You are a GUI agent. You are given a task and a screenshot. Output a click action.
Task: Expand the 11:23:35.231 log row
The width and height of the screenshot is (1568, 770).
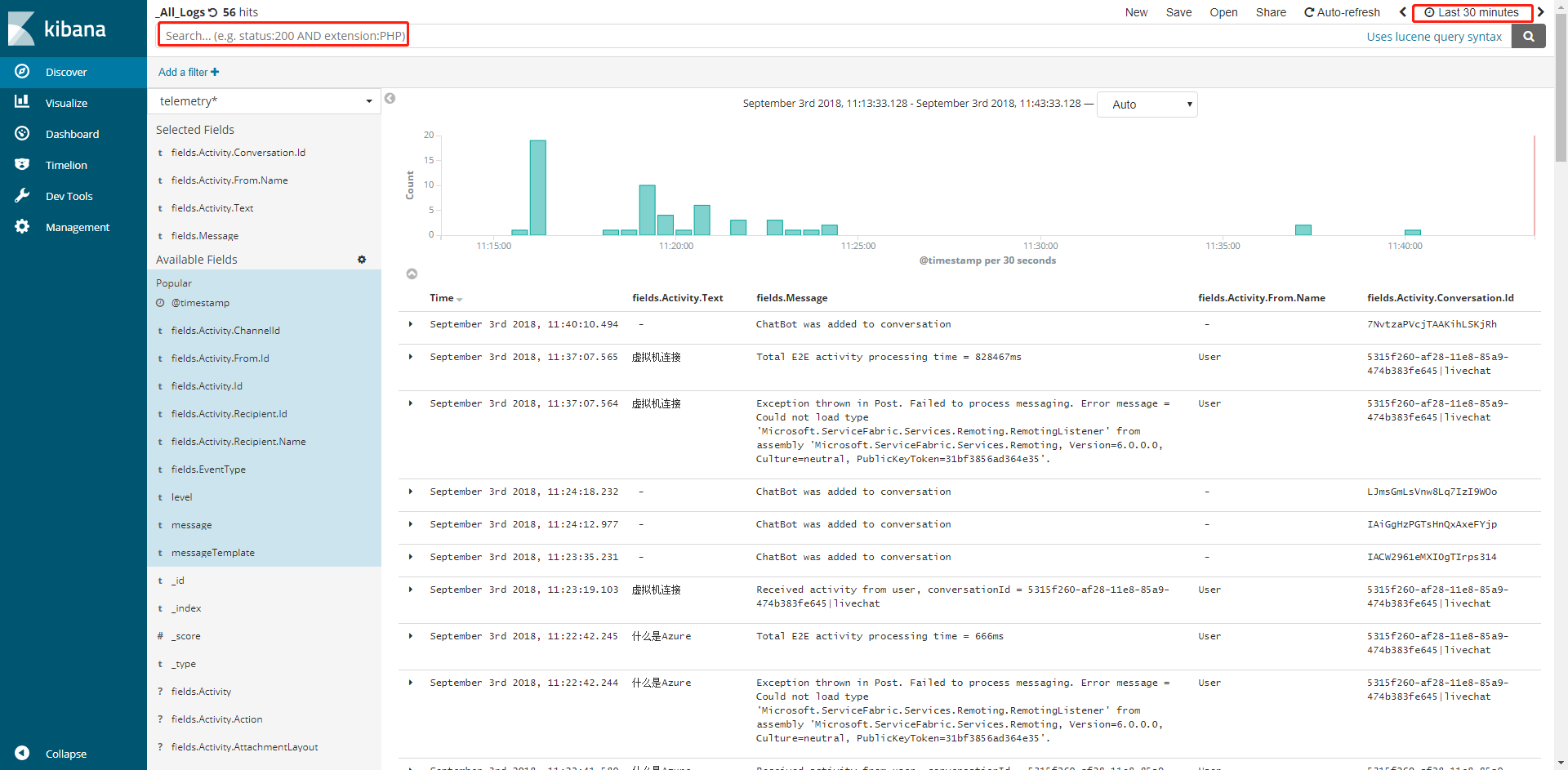[x=411, y=557]
